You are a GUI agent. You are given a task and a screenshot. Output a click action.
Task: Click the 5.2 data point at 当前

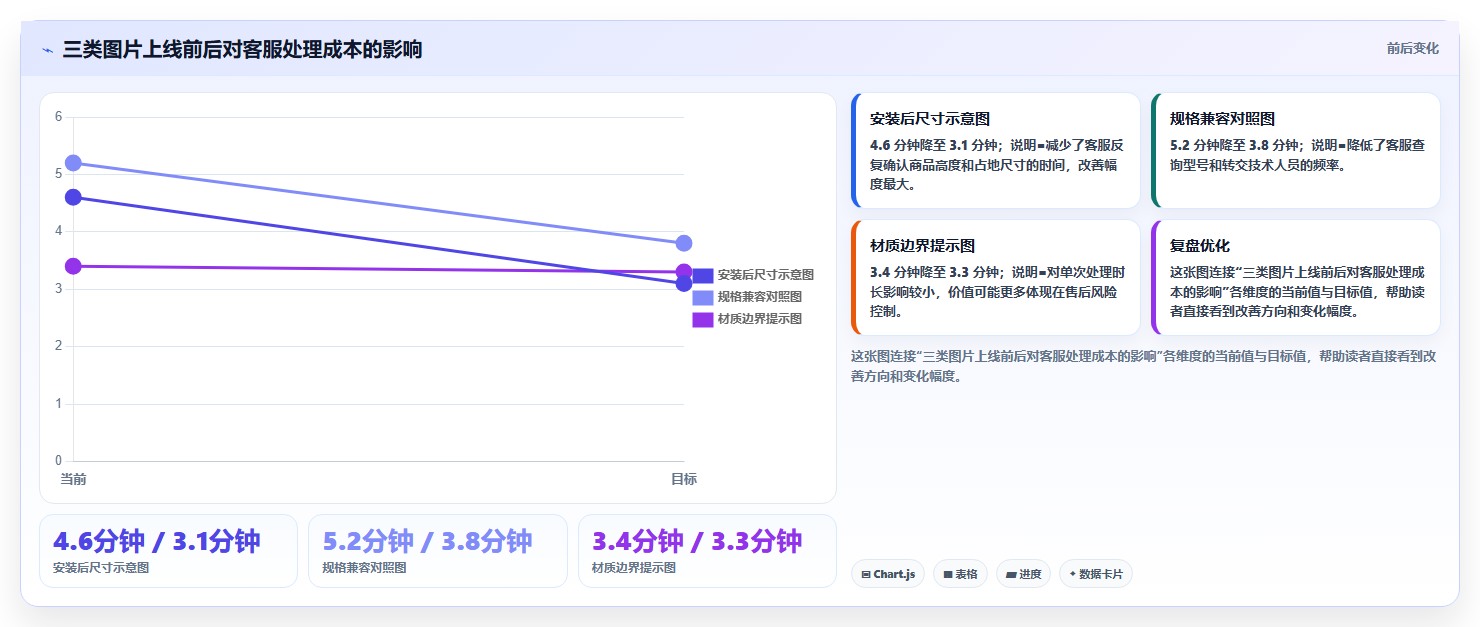coord(73,163)
